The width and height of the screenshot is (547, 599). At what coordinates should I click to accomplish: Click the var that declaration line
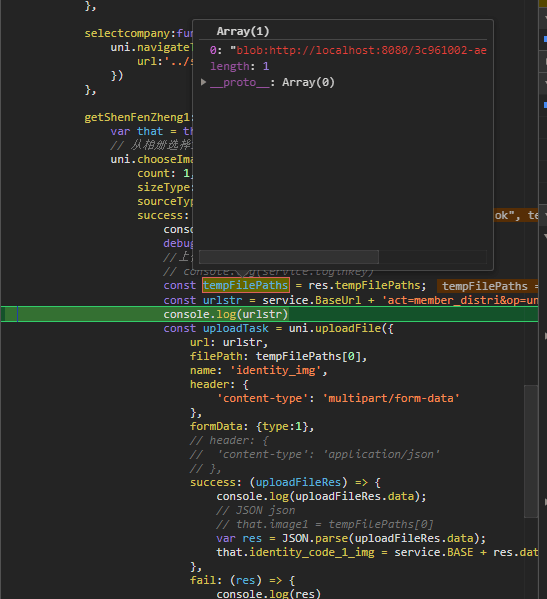click(151, 131)
